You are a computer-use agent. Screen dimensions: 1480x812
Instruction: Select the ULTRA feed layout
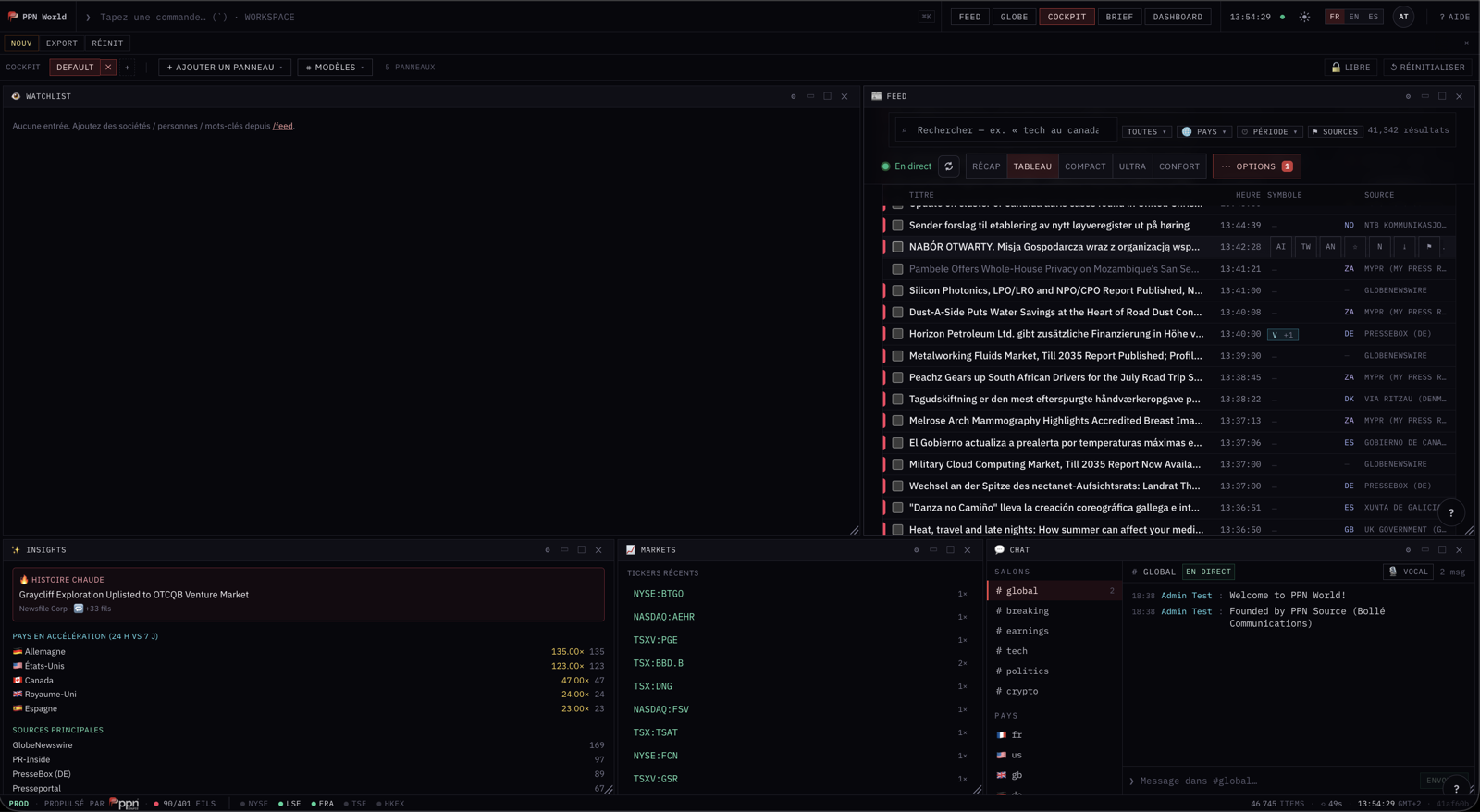pos(1132,166)
